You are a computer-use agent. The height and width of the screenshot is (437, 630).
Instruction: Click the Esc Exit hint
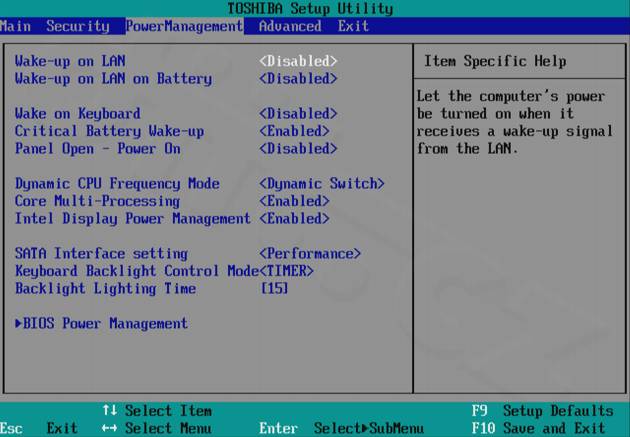(39, 428)
